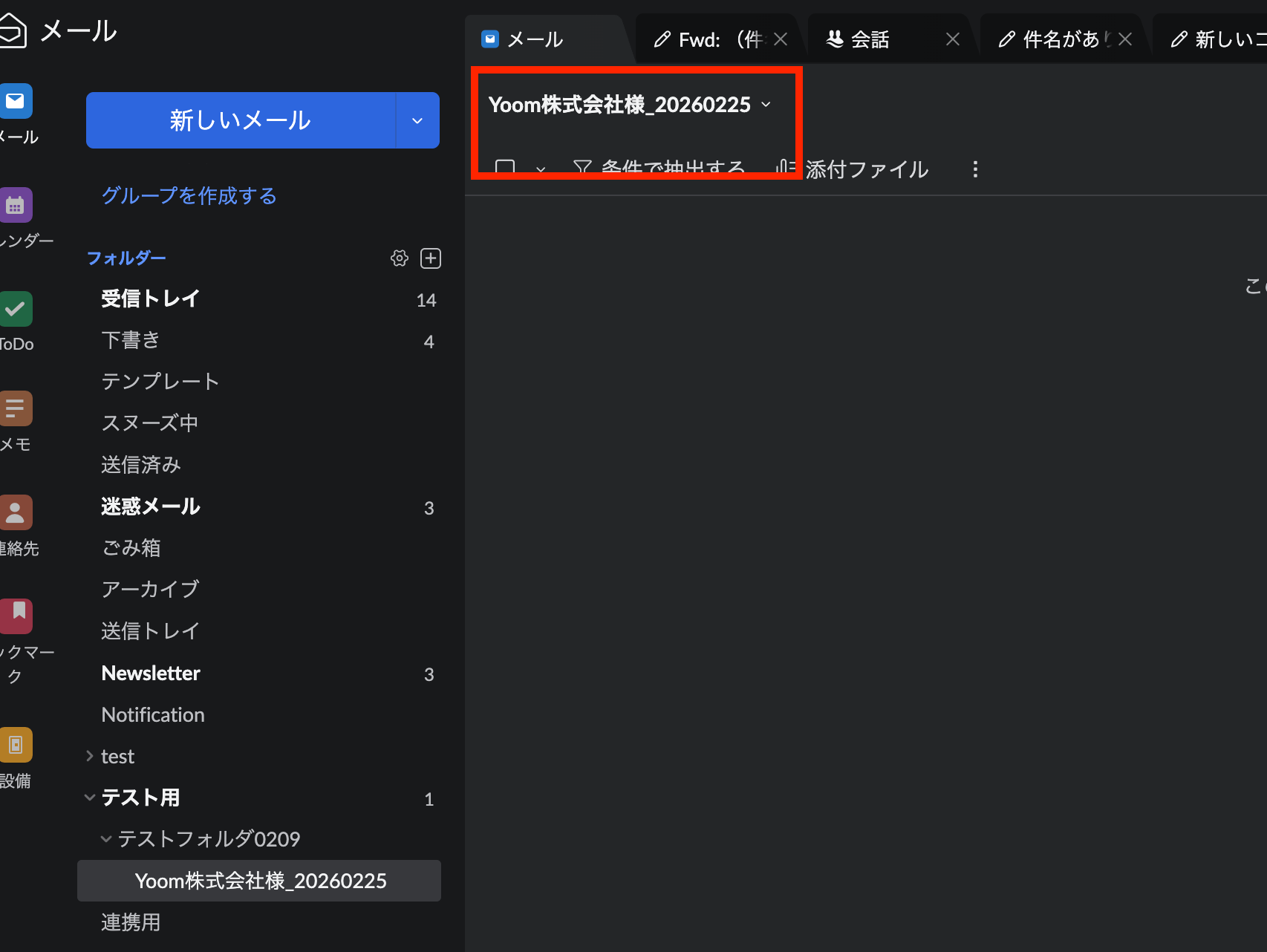This screenshot has width=1267, height=952.
Task: Click the add new folder plus icon
Action: tap(431, 258)
